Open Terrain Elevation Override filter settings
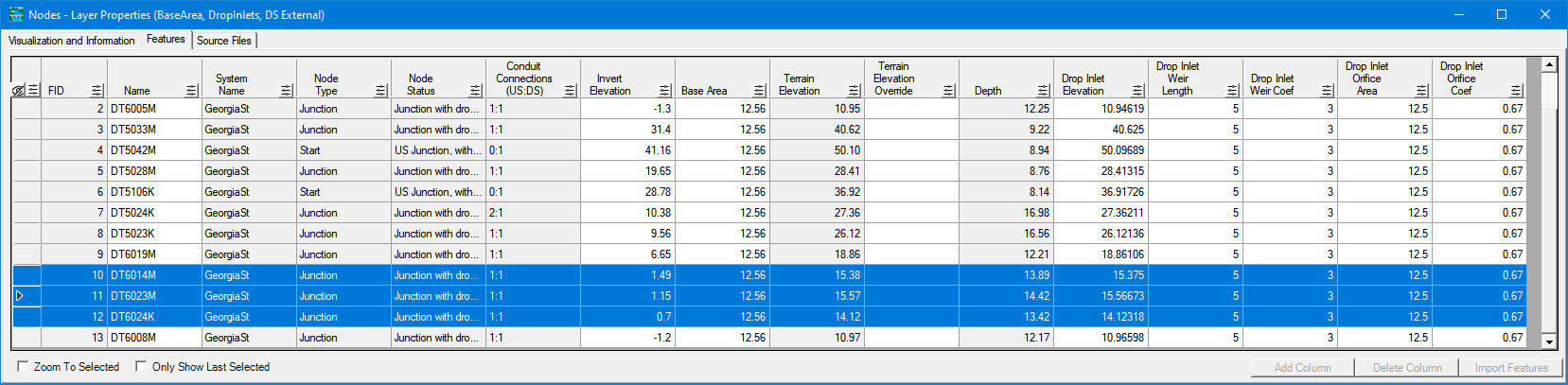Screen dimensions: 1568x385 tap(948, 91)
